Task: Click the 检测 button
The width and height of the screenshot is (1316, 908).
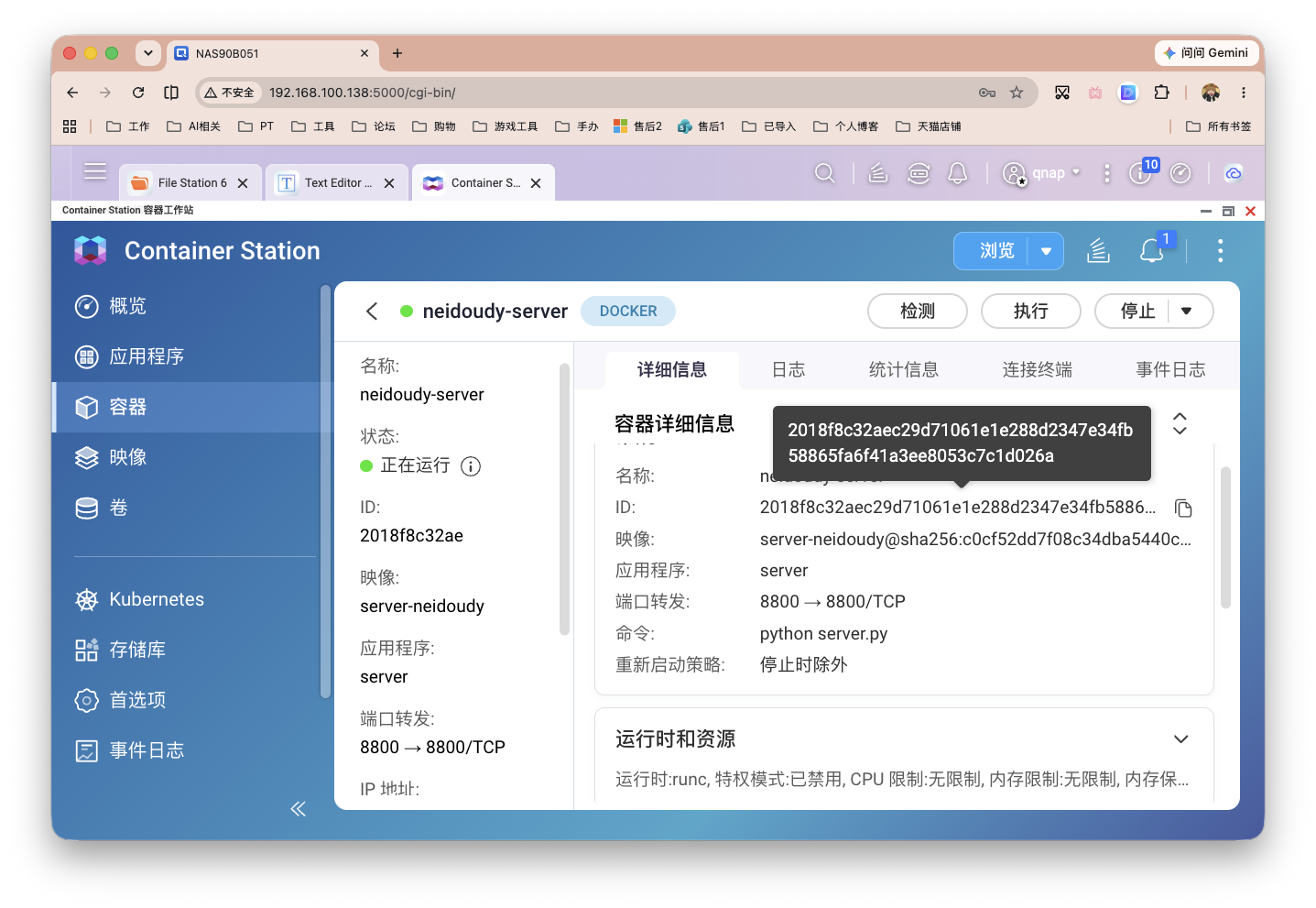Action: point(918,312)
